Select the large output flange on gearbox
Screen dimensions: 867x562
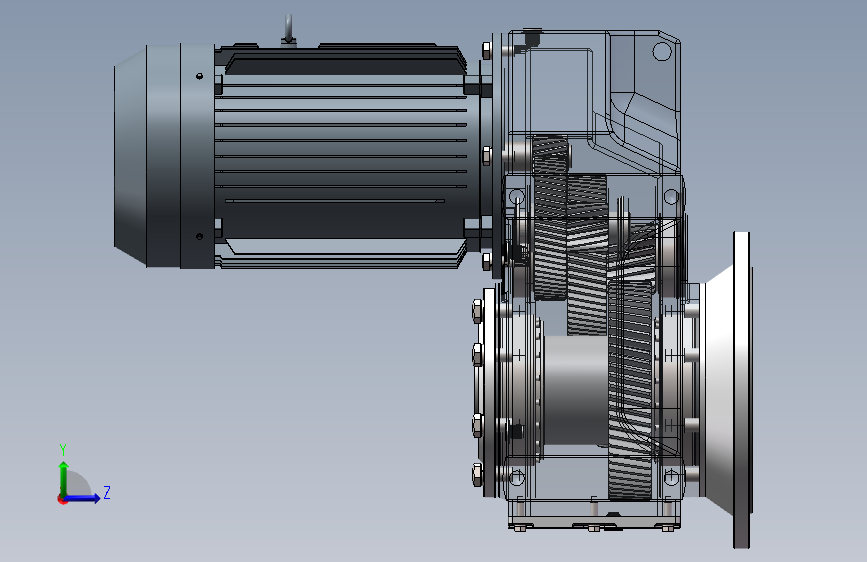tap(725, 389)
